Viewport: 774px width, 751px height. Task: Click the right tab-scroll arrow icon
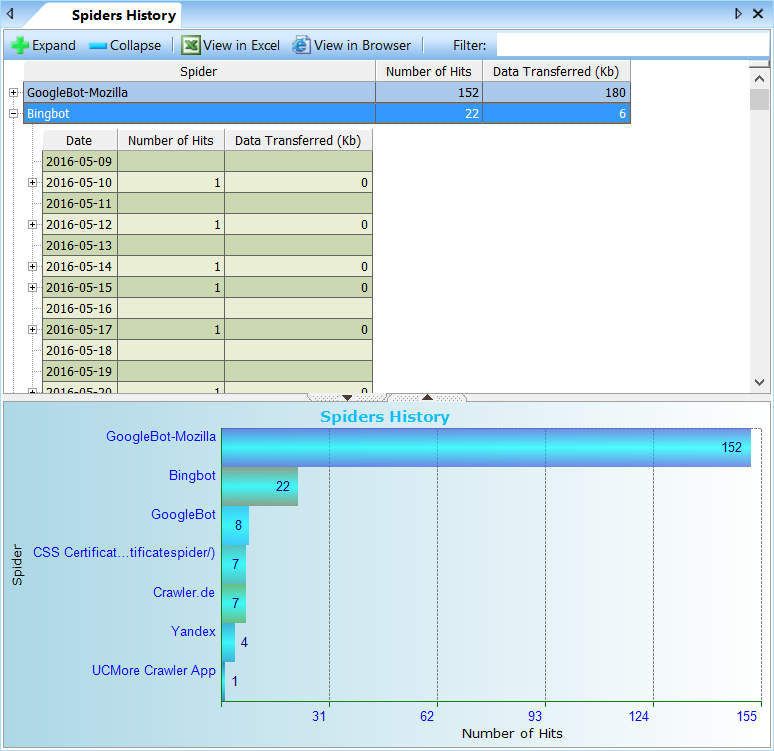point(738,14)
